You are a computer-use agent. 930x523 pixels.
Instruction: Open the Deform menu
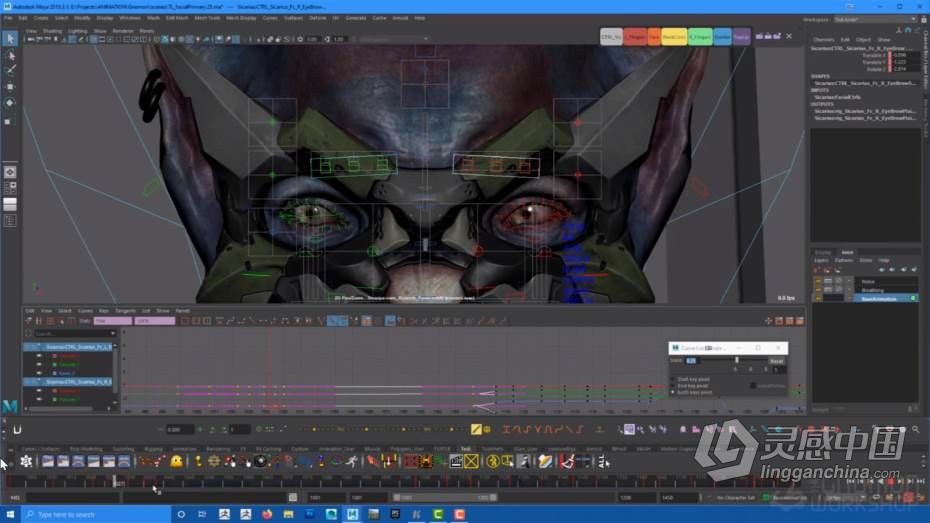click(x=317, y=18)
